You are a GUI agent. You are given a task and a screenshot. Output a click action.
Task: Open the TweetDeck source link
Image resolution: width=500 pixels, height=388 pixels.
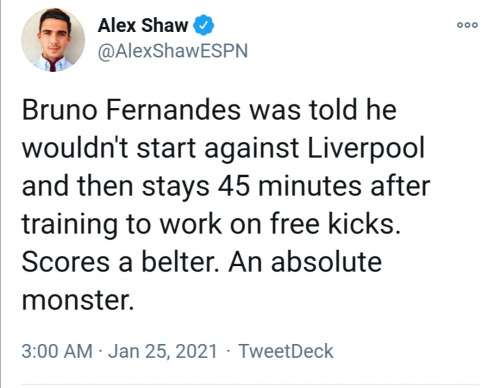point(286,351)
